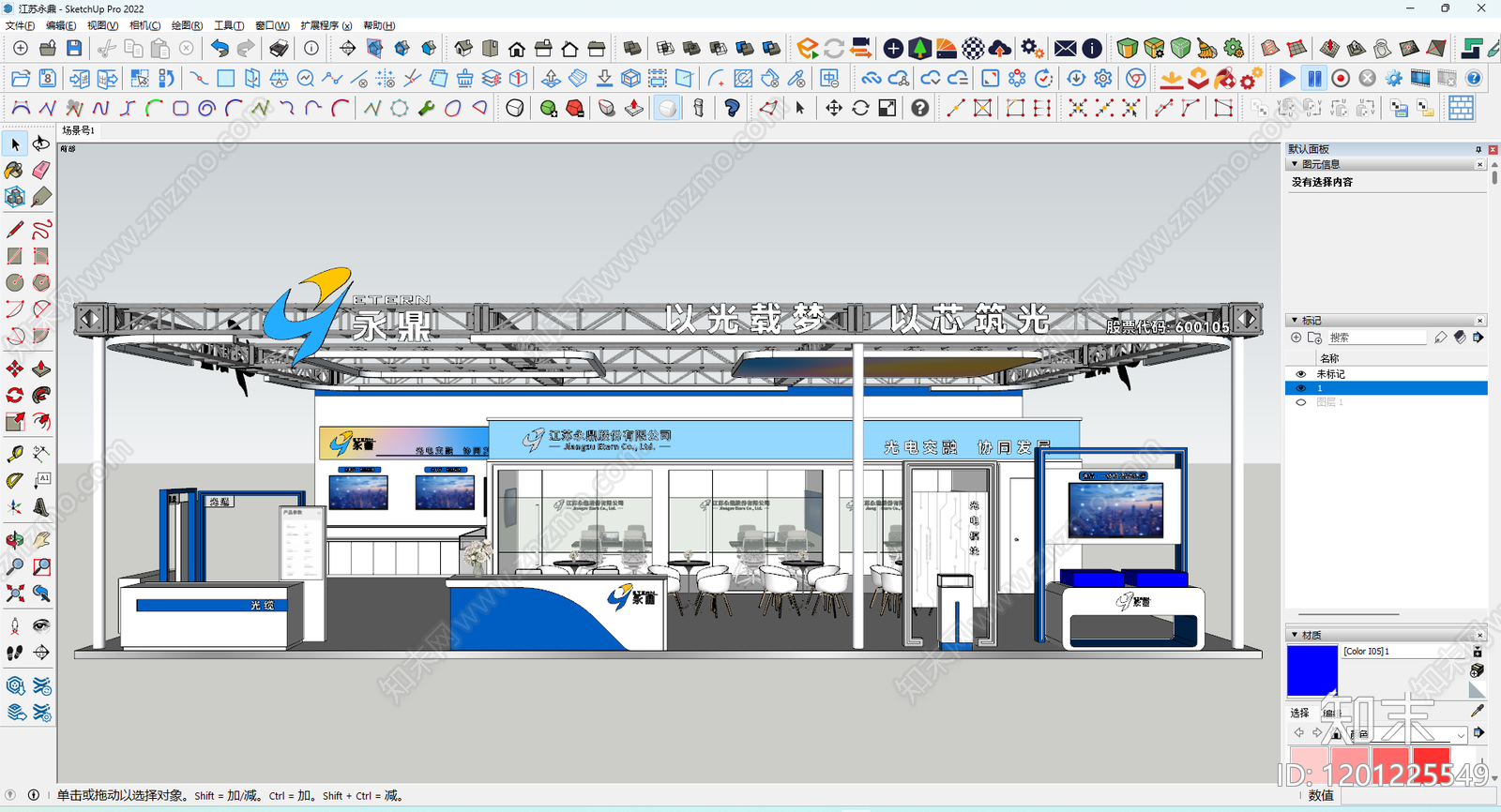Collapse the 图元信息 panel
Image resolution: width=1501 pixels, height=812 pixels.
[1295, 164]
